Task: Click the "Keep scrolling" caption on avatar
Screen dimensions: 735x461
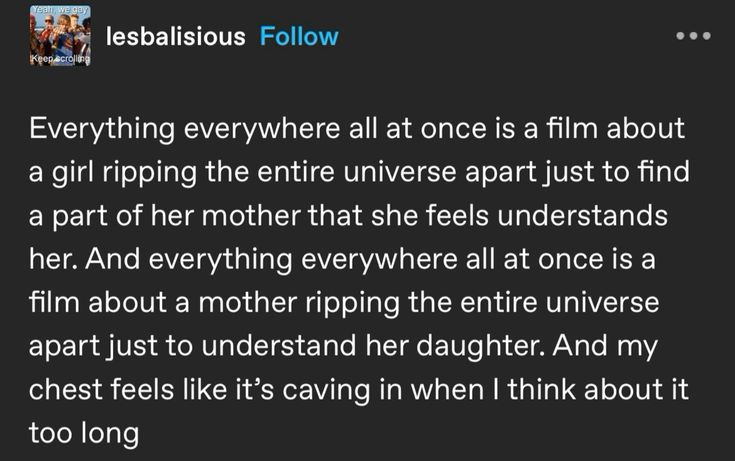Action: (60, 60)
